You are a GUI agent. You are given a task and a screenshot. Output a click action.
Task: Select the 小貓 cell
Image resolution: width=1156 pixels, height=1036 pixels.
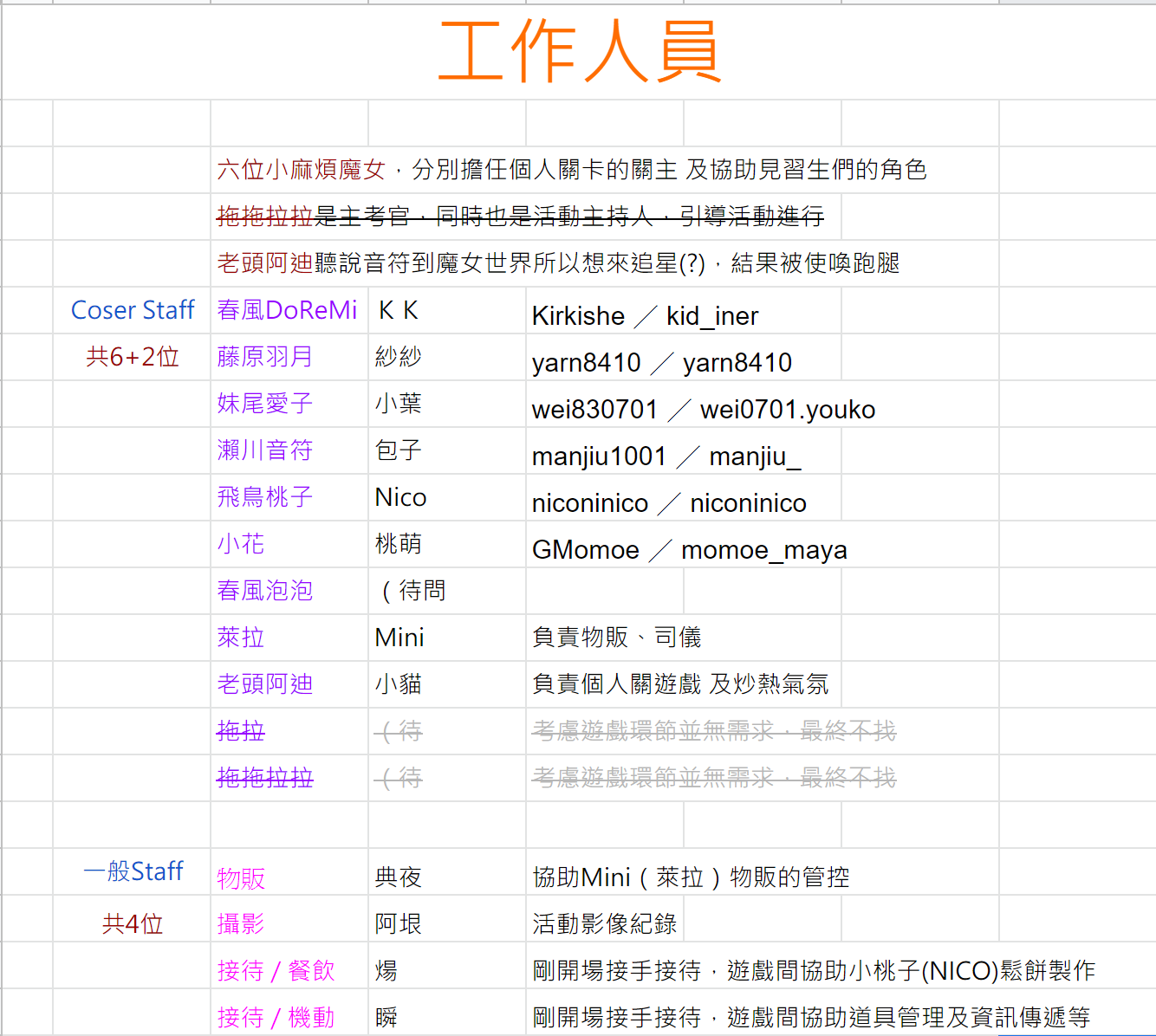pyautogui.click(x=447, y=684)
